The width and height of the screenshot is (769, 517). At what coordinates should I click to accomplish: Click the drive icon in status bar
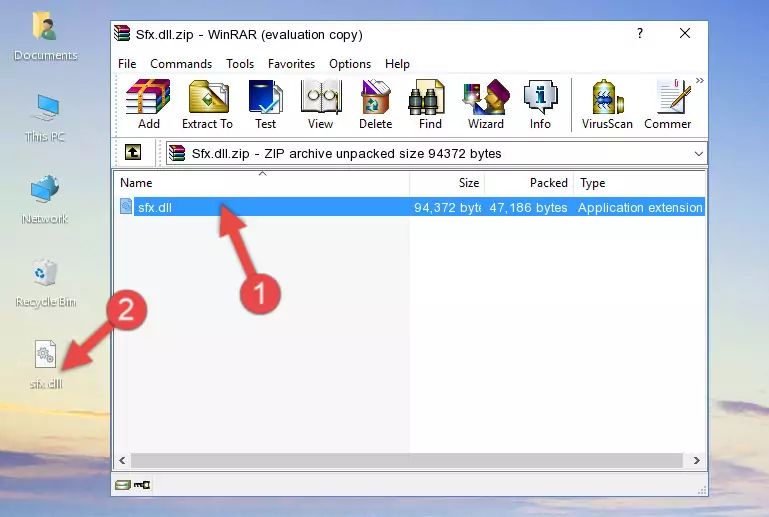click(123, 485)
